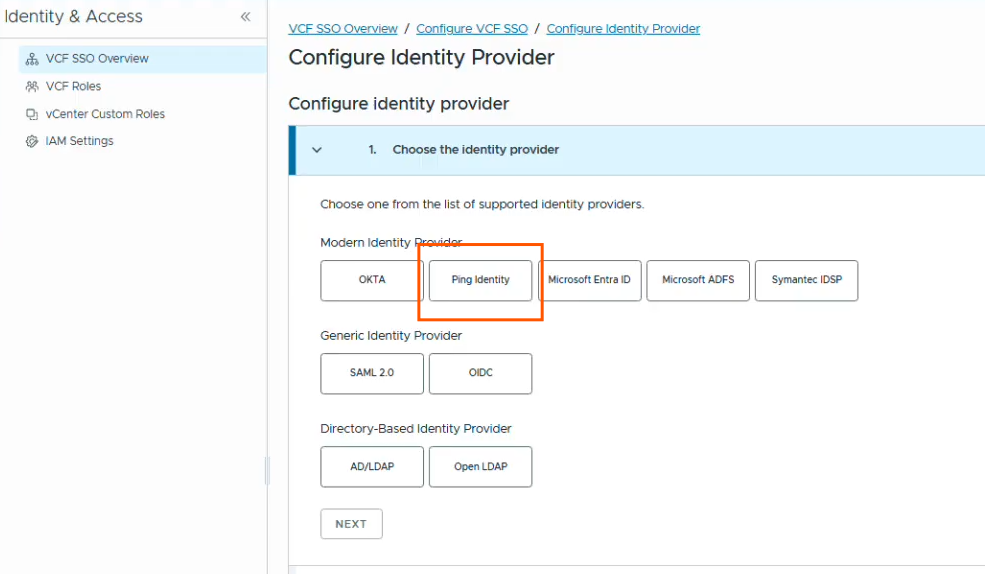Choose the SAML 2.0 generic provider

coord(372,374)
